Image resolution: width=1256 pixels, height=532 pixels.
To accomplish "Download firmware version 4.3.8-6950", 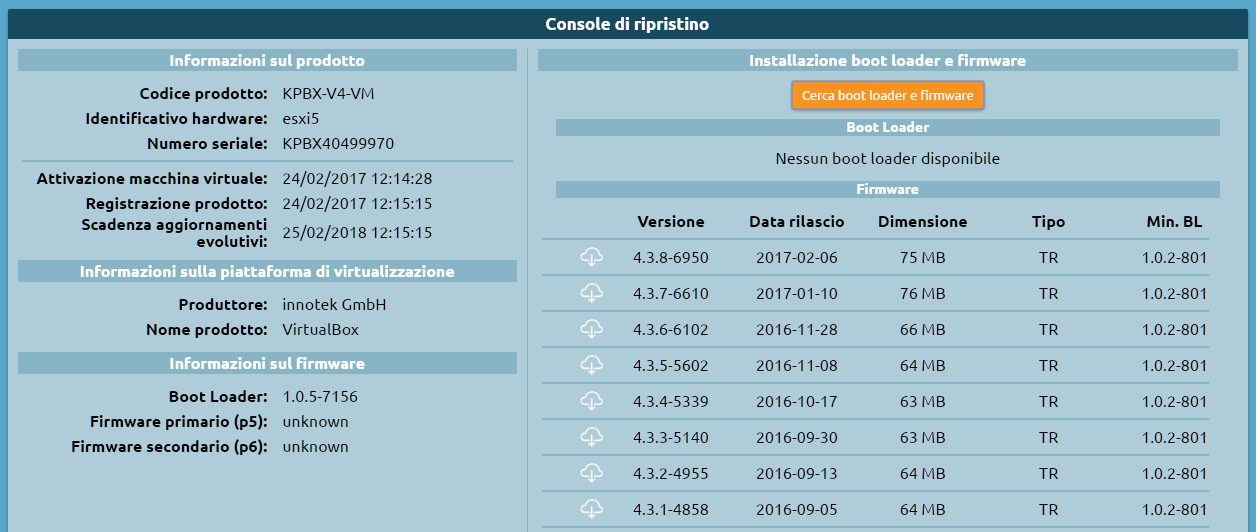I will tap(591, 257).
